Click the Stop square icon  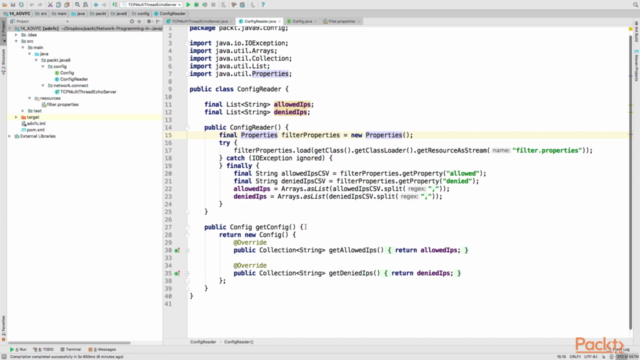213,4
